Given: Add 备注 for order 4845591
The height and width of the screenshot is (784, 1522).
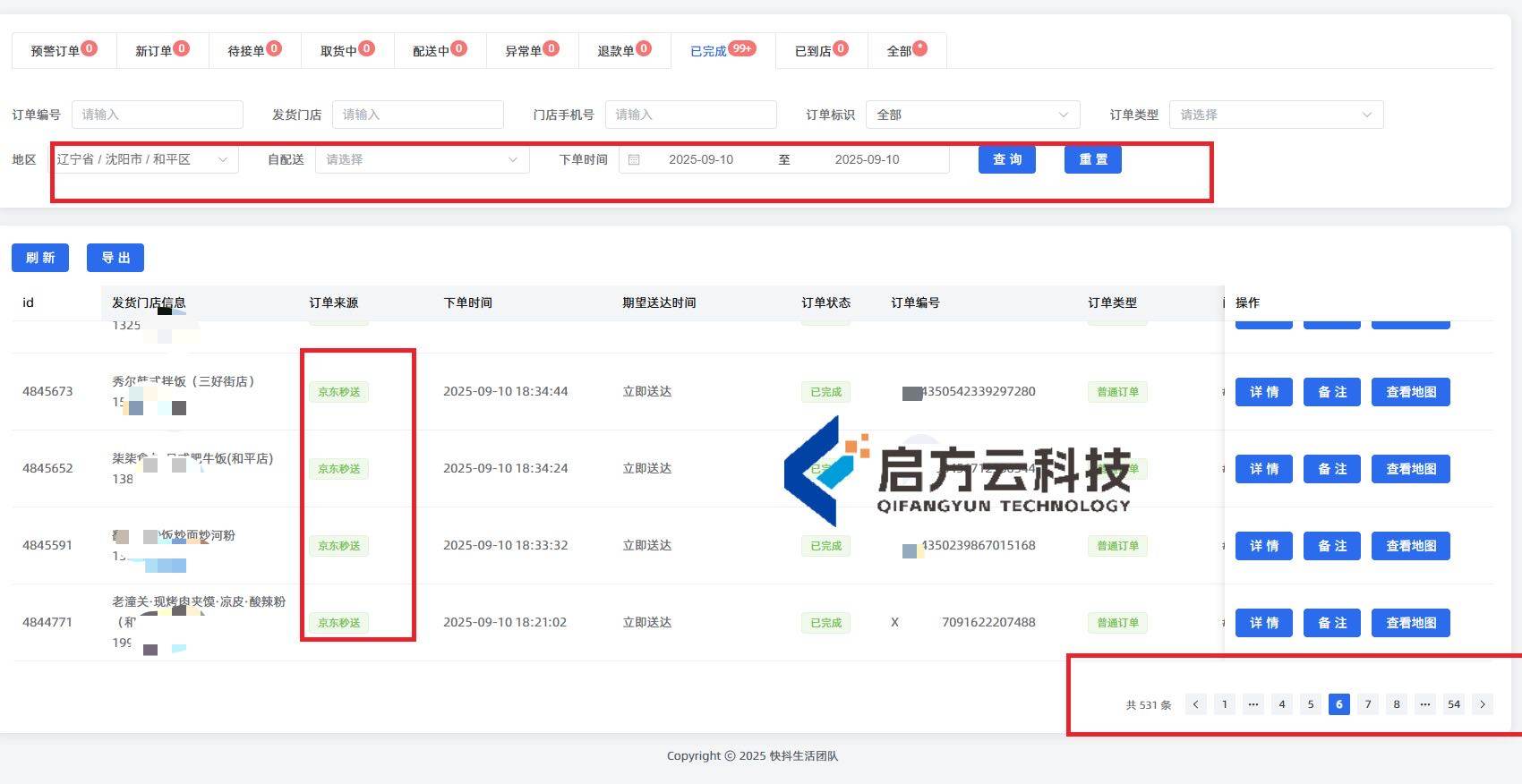Looking at the screenshot, I should pyautogui.click(x=1332, y=546).
